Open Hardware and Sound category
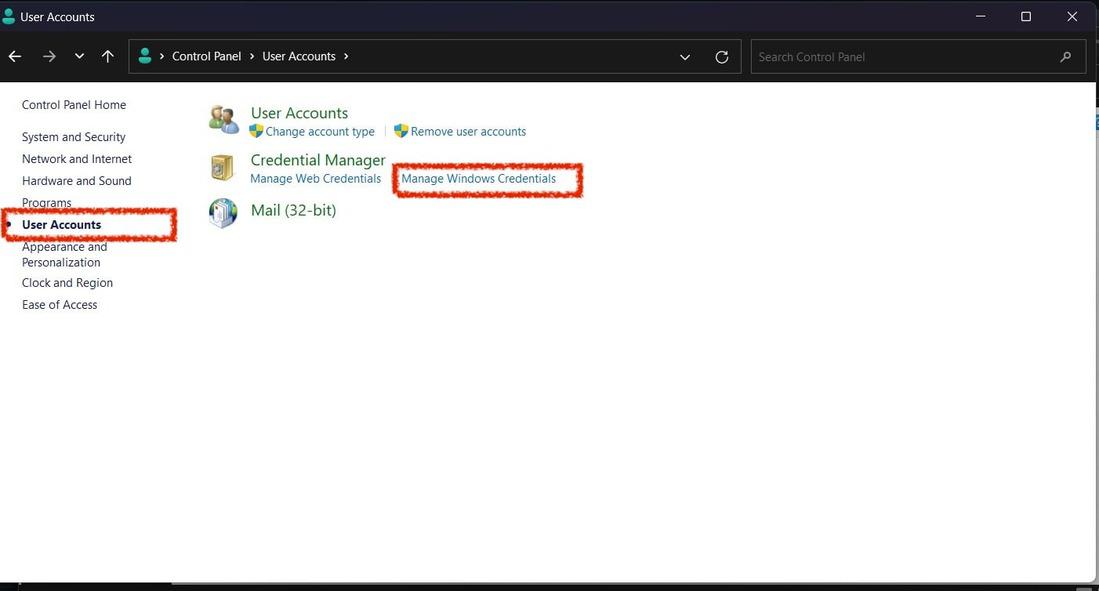The height and width of the screenshot is (591, 1099). pos(76,180)
